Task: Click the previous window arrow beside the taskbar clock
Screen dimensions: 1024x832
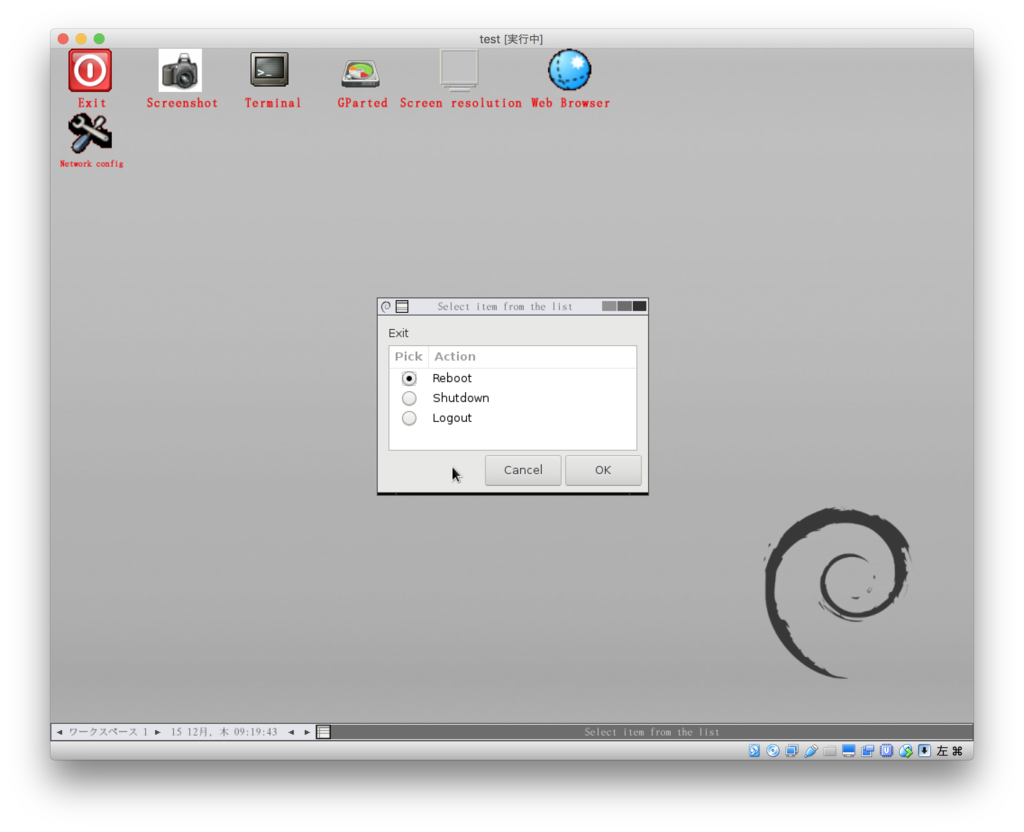Action: point(291,732)
